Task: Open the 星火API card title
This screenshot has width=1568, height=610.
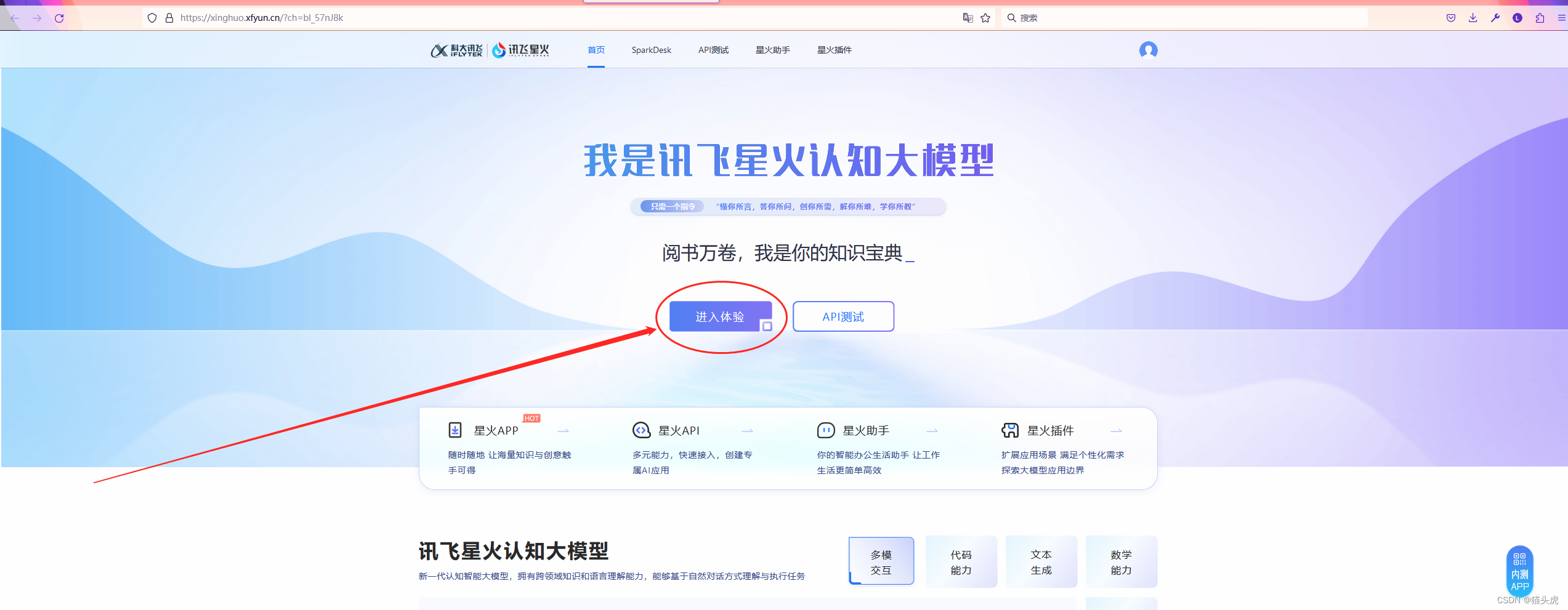Action: (x=679, y=431)
